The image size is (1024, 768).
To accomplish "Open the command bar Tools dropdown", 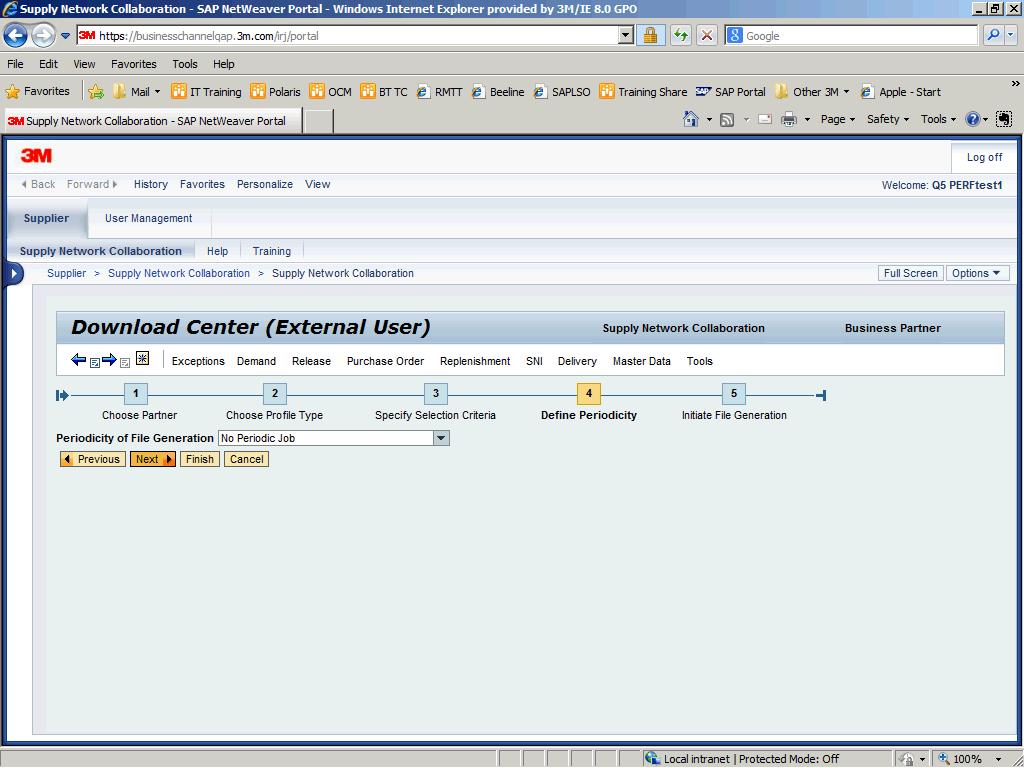I will (x=938, y=120).
